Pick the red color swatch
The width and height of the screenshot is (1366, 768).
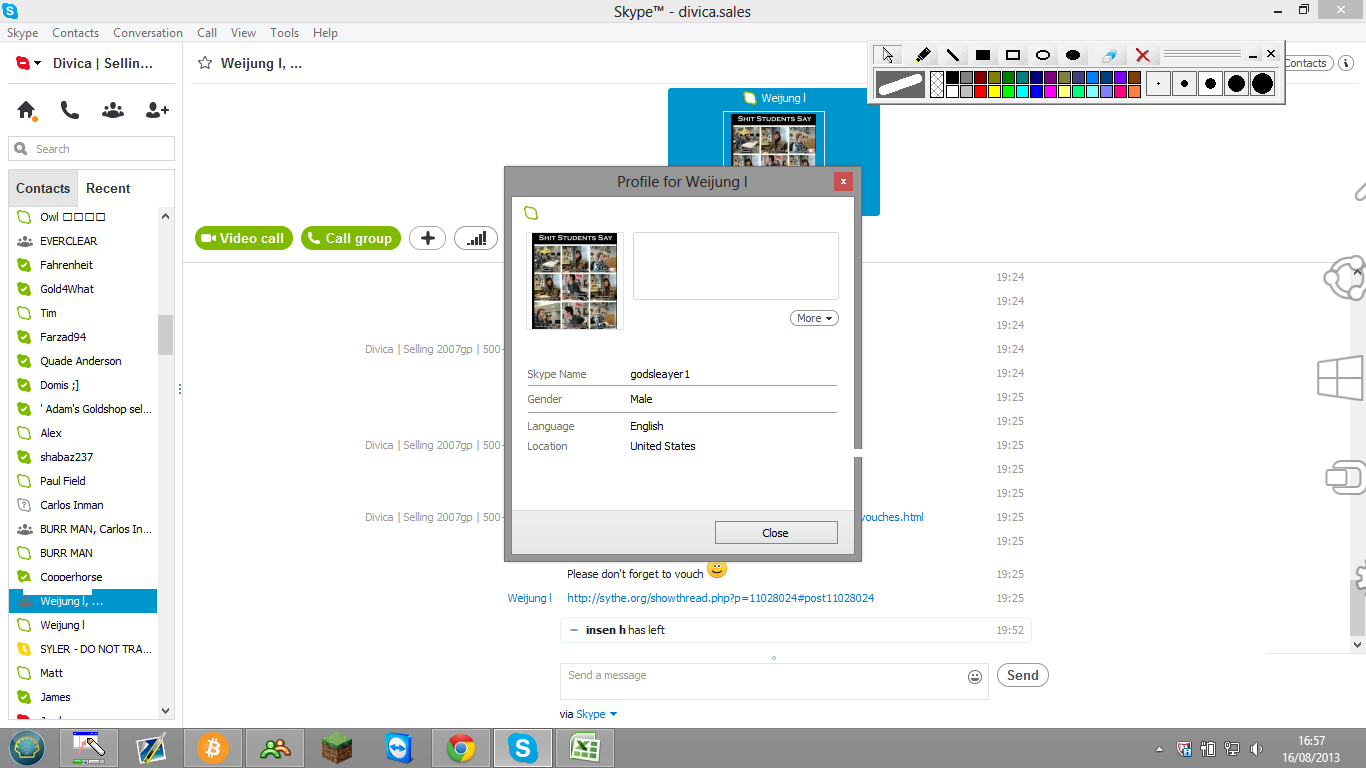pyautogui.click(x=980, y=91)
